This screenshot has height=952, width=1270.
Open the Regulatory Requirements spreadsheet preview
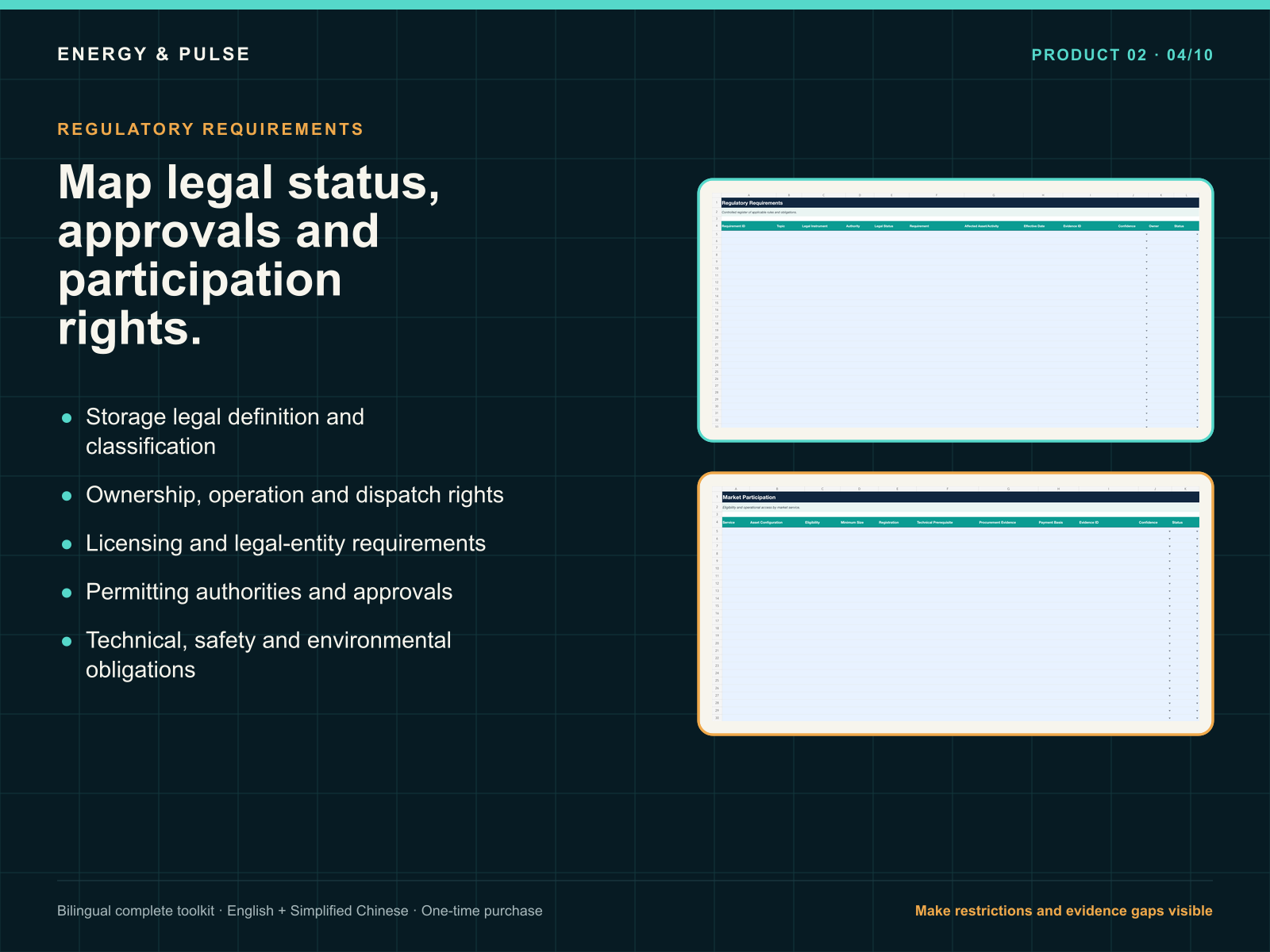pos(956,310)
